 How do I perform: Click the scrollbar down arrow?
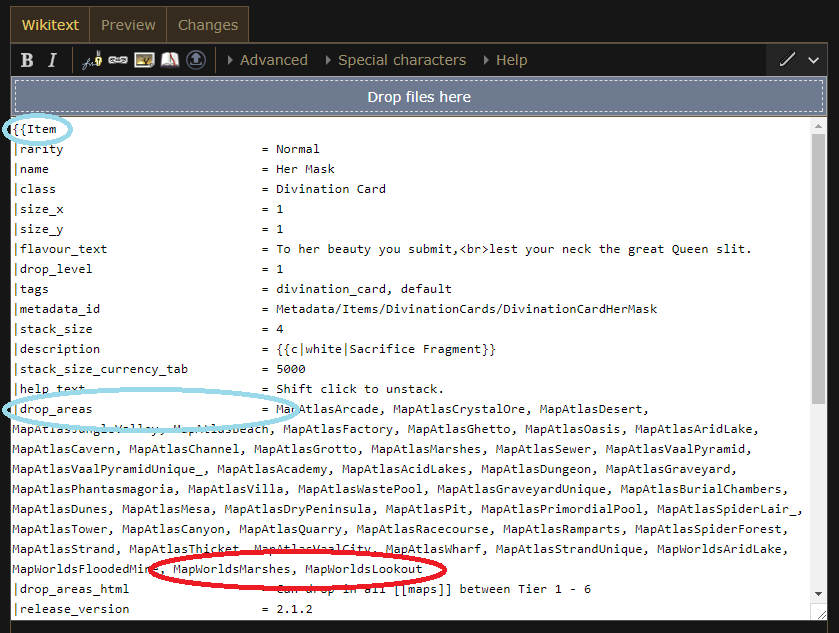[x=818, y=593]
